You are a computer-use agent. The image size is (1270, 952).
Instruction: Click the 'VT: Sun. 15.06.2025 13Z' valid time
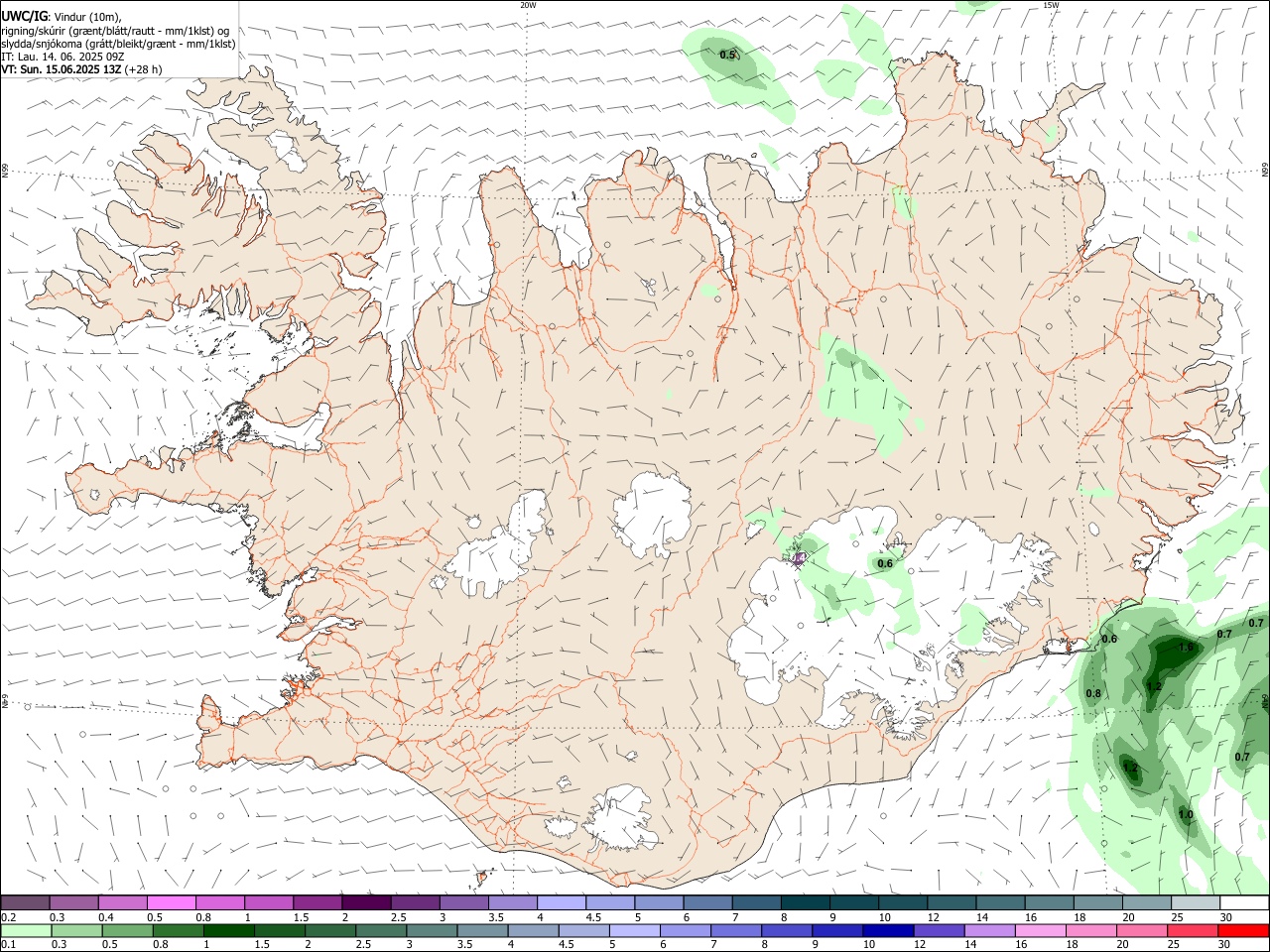click(62, 69)
